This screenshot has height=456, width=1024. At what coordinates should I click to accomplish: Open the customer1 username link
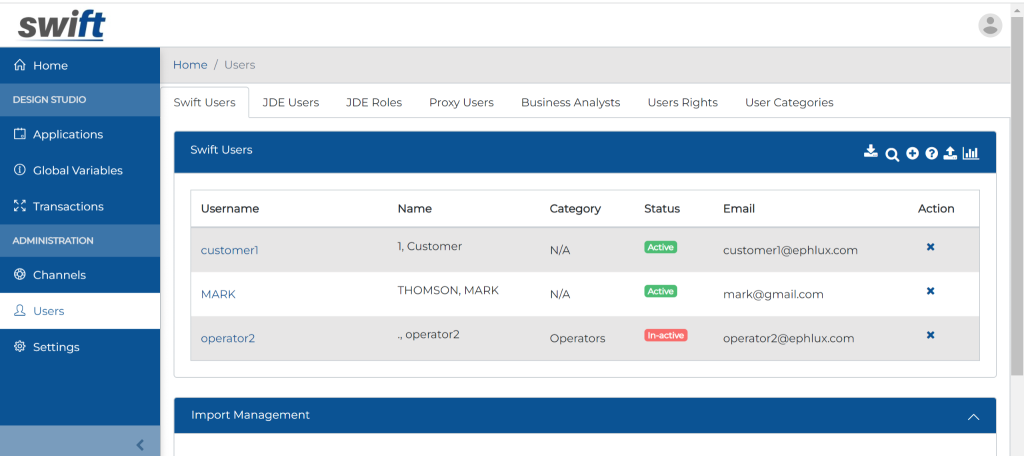[x=229, y=250]
